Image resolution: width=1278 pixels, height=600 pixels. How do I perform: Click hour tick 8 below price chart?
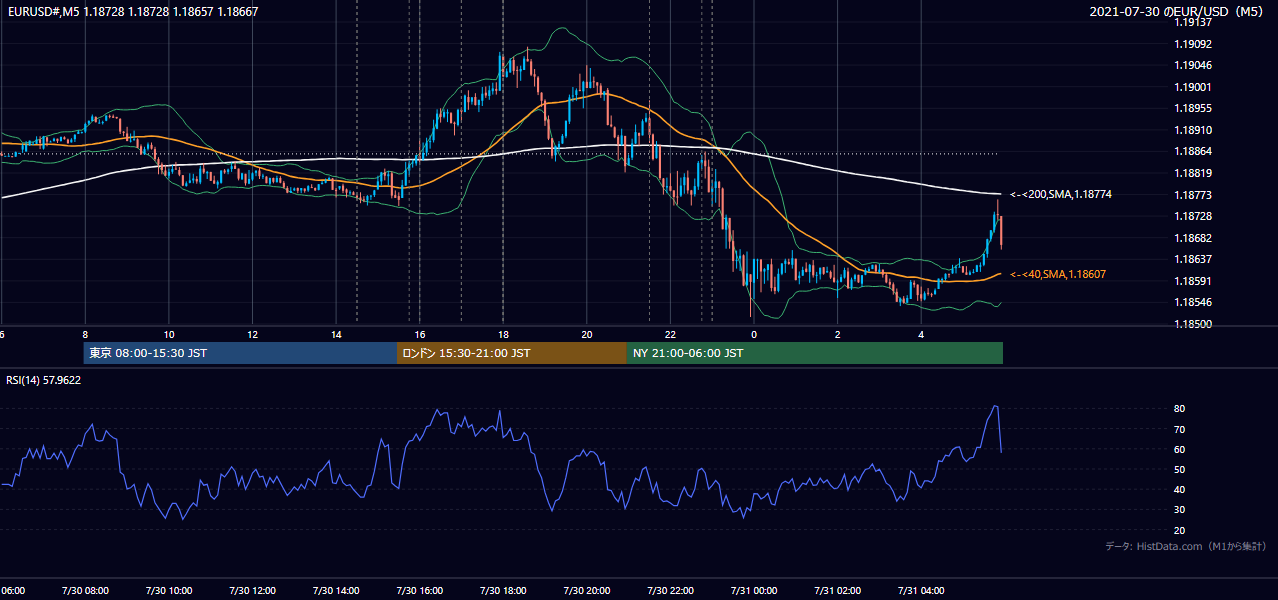click(x=85, y=334)
